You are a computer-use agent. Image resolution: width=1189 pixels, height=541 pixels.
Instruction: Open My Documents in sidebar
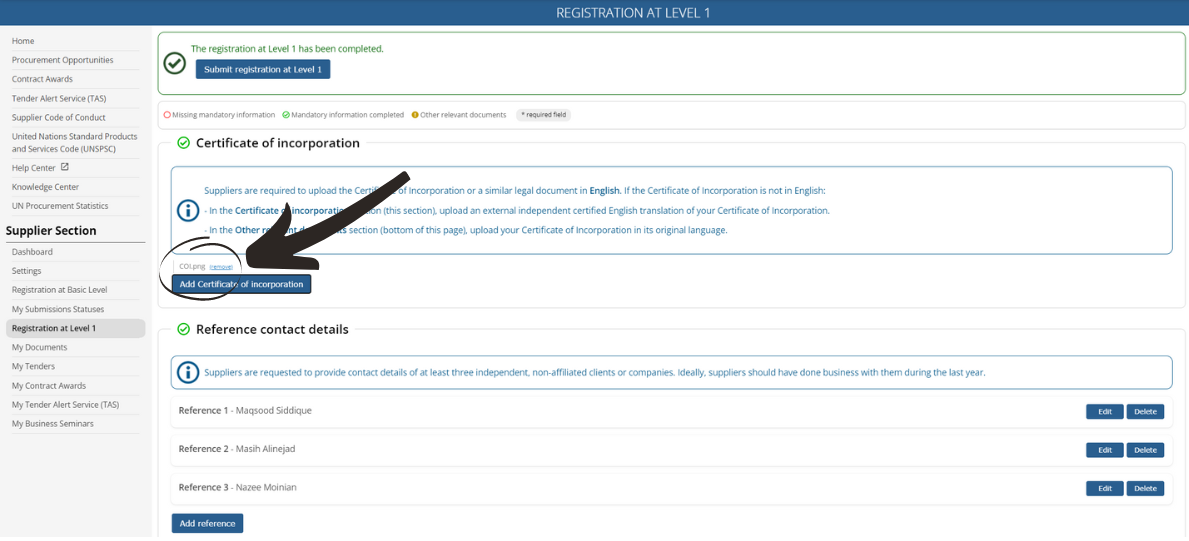pos(39,348)
